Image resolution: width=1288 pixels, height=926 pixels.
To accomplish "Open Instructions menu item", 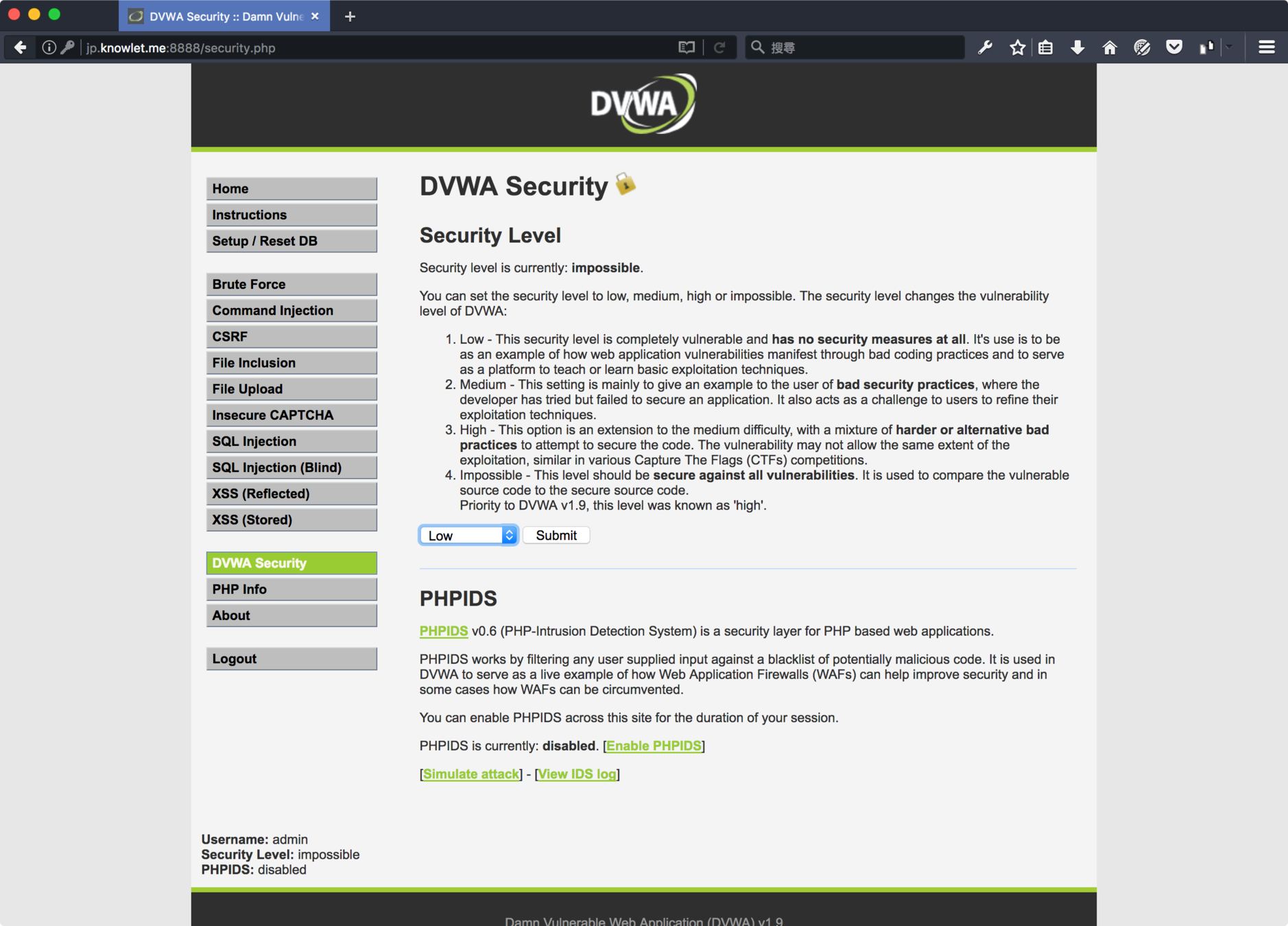I will pyautogui.click(x=291, y=215).
